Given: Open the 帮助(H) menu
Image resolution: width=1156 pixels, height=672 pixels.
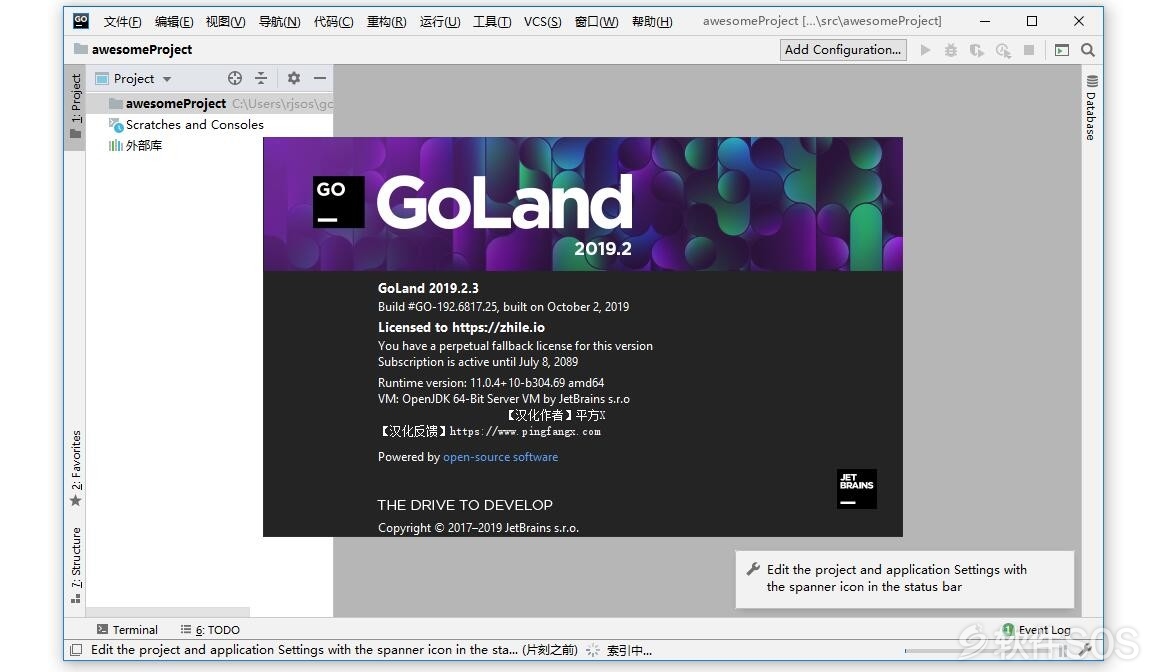Looking at the screenshot, I should coord(652,21).
